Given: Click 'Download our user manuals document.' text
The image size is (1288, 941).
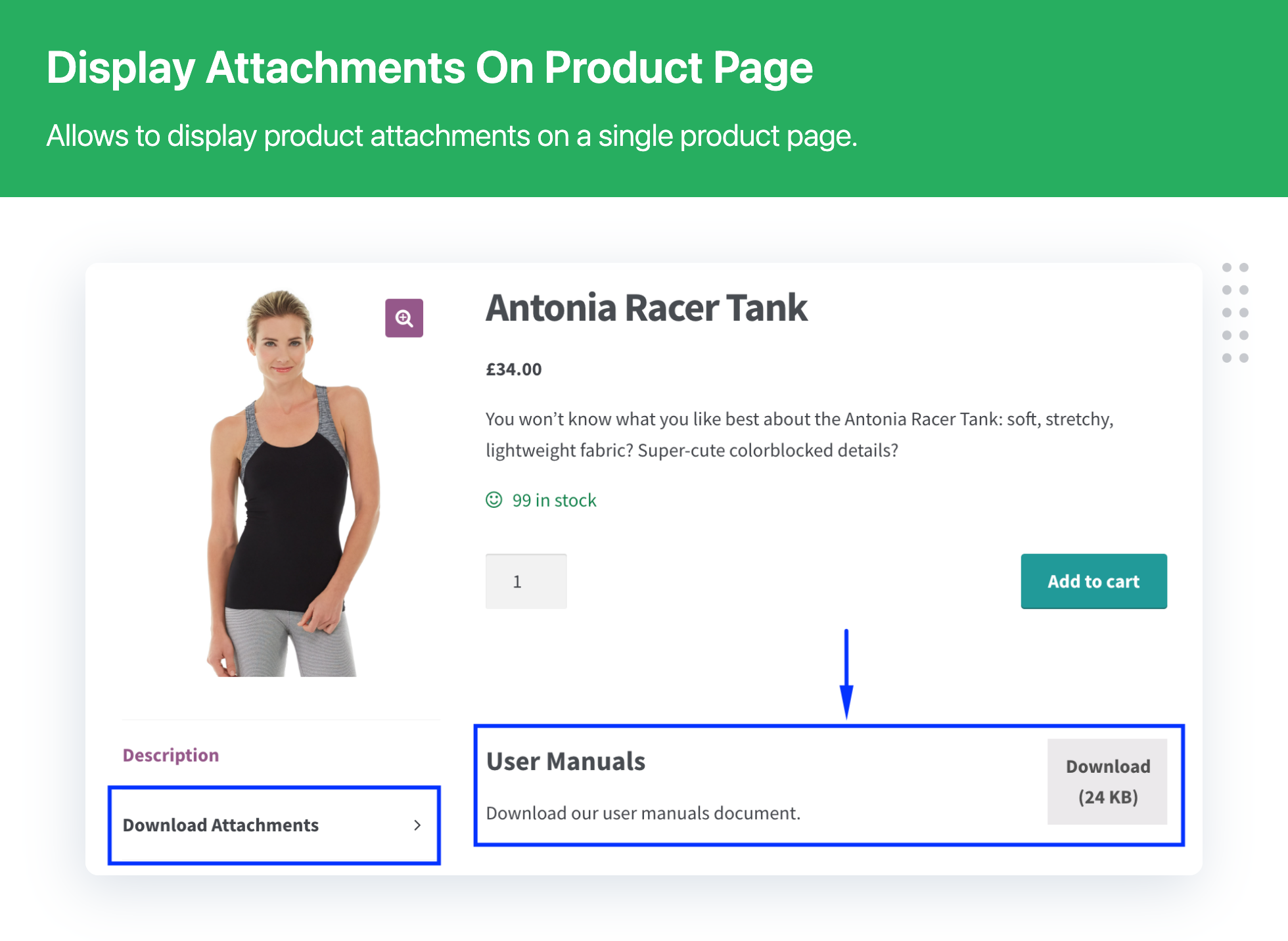Looking at the screenshot, I should pos(643,813).
